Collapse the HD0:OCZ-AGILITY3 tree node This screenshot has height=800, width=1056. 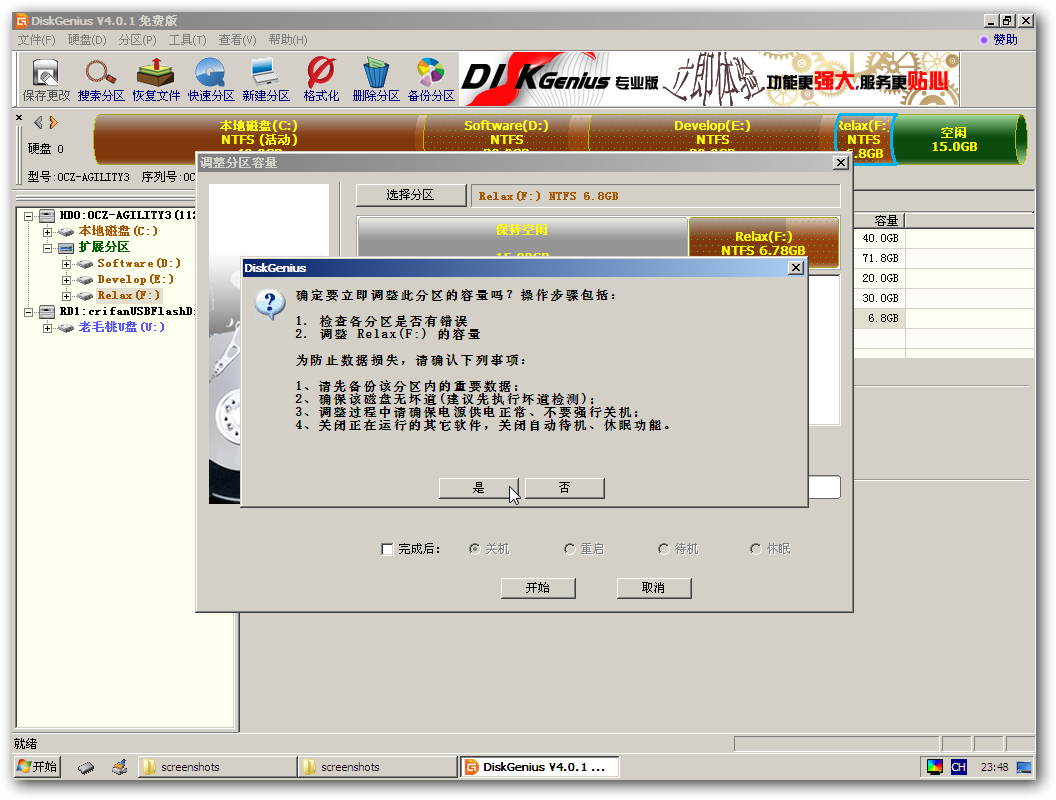pyautogui.click(x=29, y=216)
